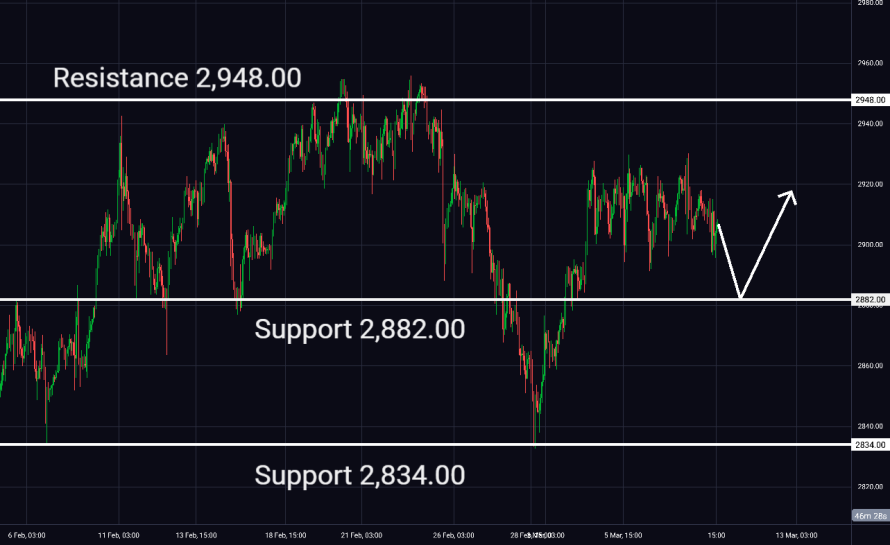This screenshot has width=890, height=545.
Task: Click the Resistance 2,948.00 text label
Action: [x=176, y=78]
